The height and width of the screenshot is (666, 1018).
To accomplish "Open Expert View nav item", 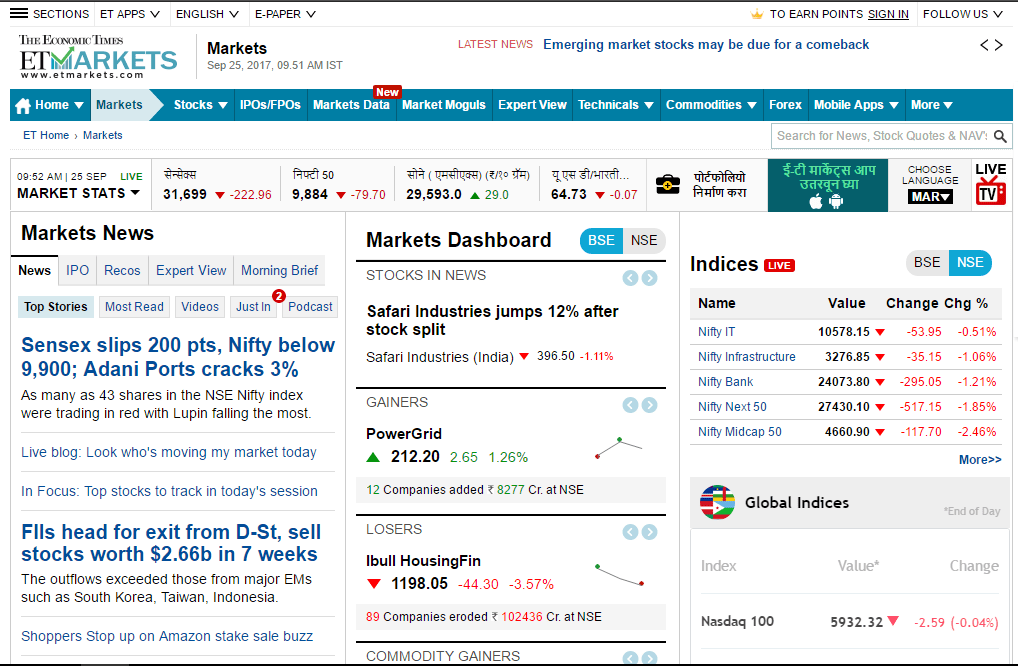I will pos(532,105).
